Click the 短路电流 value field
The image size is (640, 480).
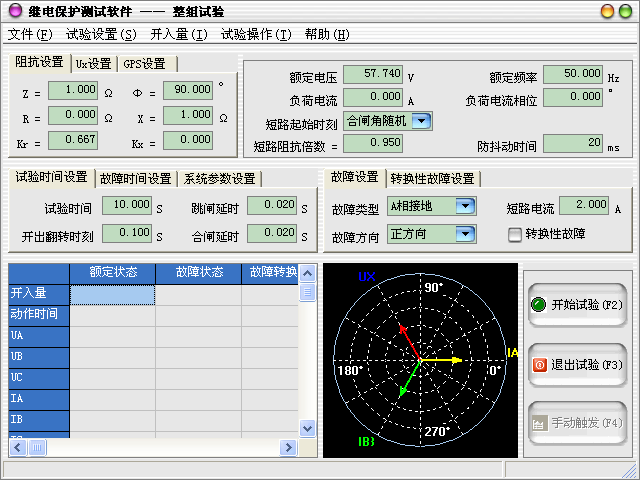[x=584, y=206]
